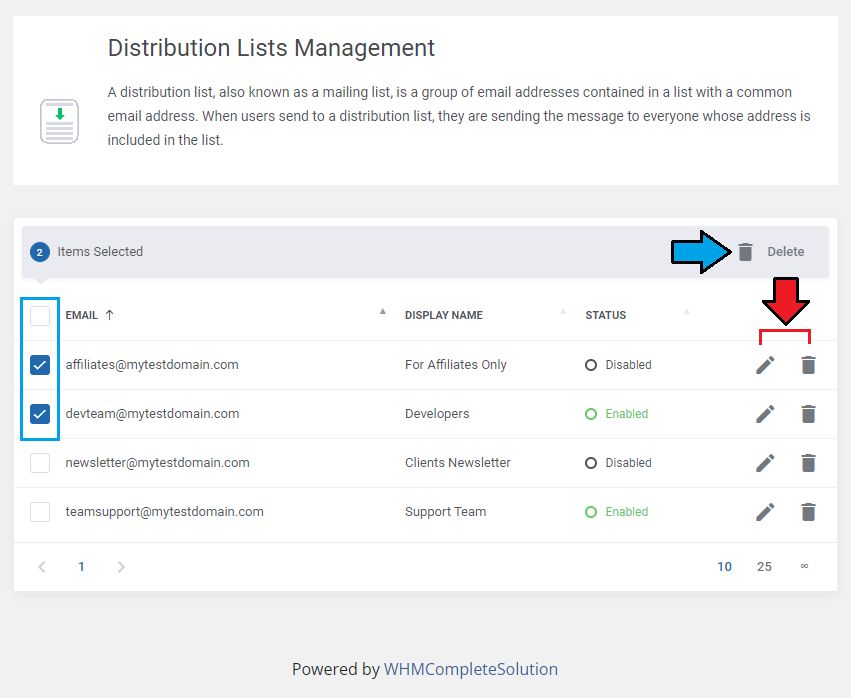Edit the newsletter@mytestdomain.com list
The image size is (851, 698).
(x=765, y=463)
